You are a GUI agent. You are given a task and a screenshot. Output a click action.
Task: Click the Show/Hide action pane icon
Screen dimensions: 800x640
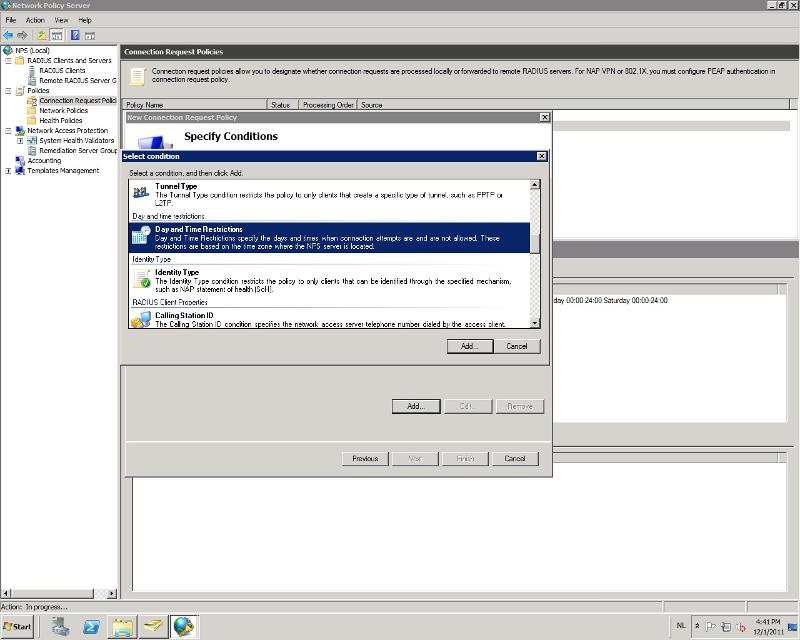[90, 36]
